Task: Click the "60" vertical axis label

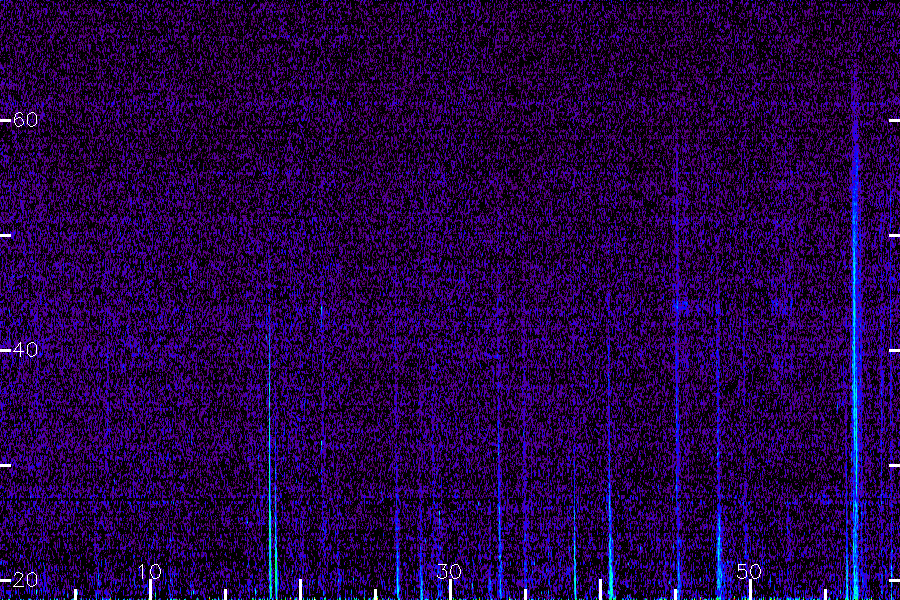Action: pyautogui.click(x=25, y=119)
